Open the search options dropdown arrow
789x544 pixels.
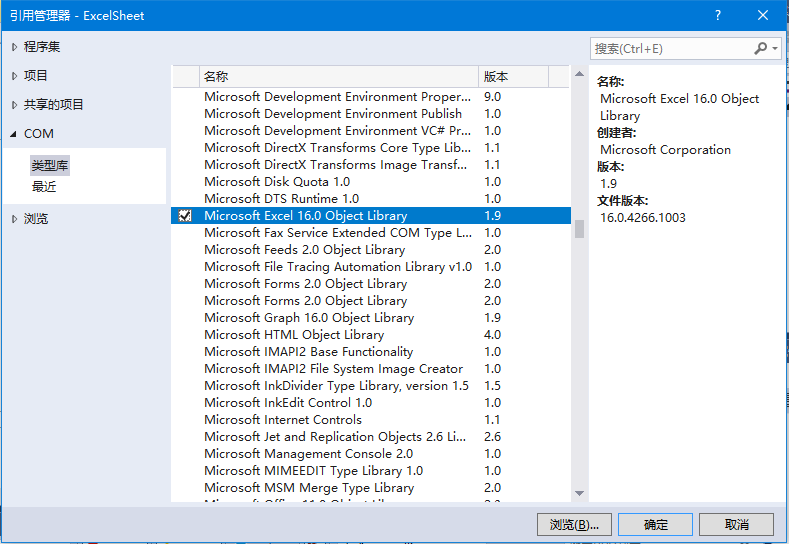[775, 49]
